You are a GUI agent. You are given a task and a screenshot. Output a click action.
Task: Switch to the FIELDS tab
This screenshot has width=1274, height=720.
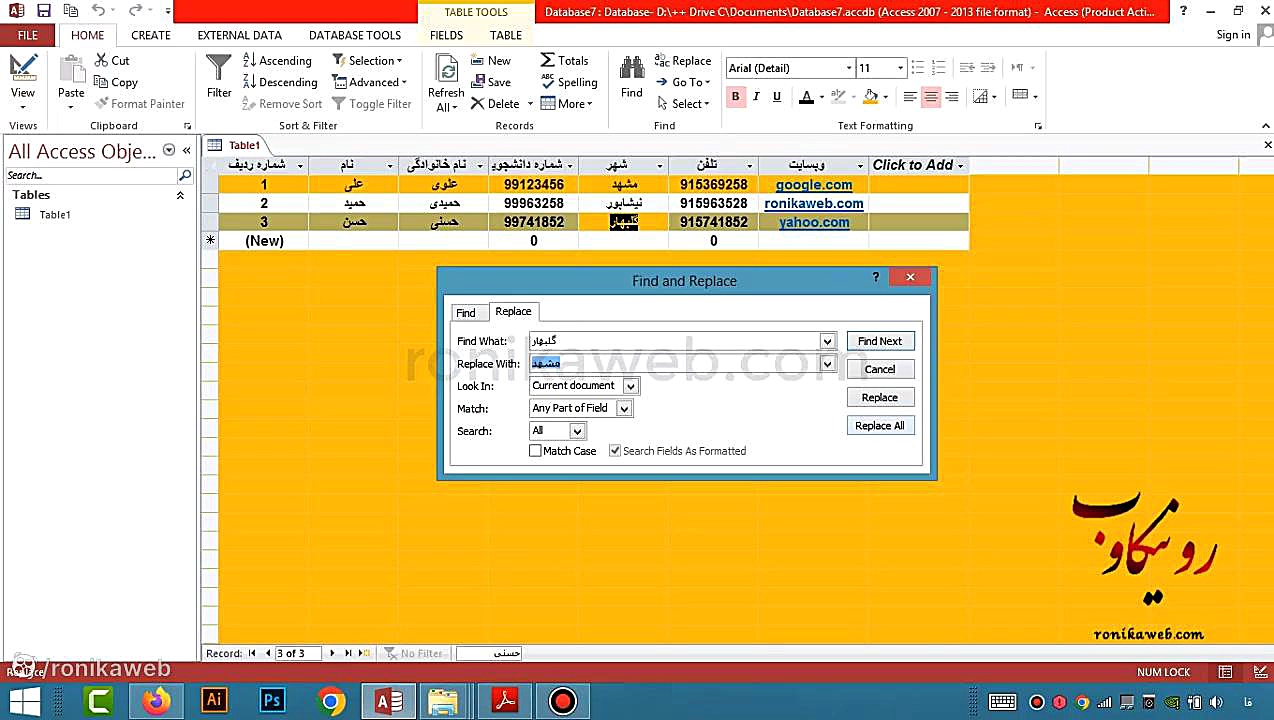click(x=446, y=35)
